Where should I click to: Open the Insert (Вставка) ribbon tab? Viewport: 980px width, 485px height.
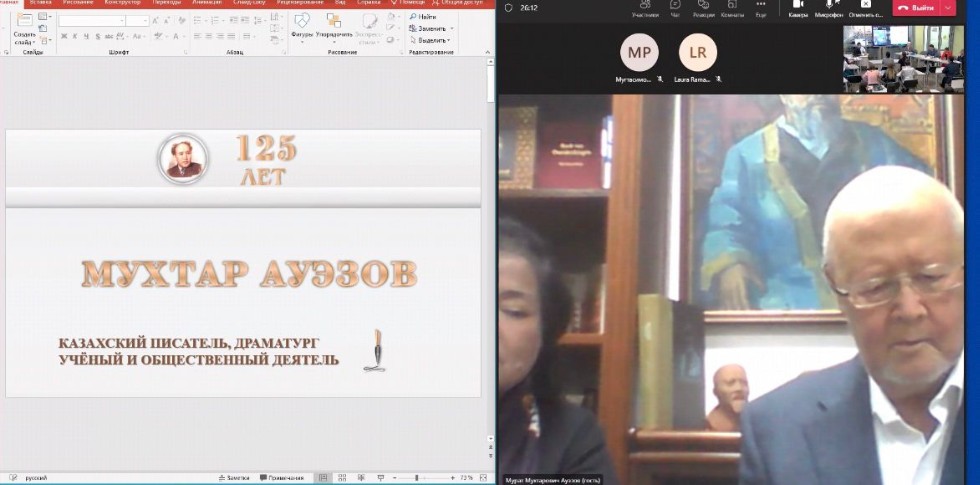click(41, 3)
